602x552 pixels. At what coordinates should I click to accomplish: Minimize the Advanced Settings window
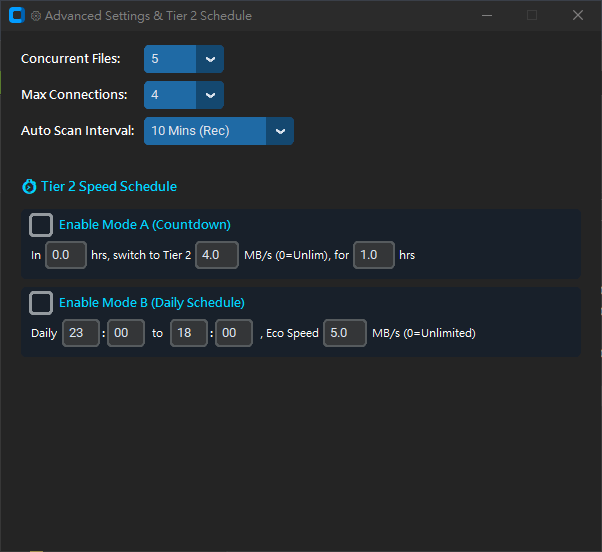(487, 15)
